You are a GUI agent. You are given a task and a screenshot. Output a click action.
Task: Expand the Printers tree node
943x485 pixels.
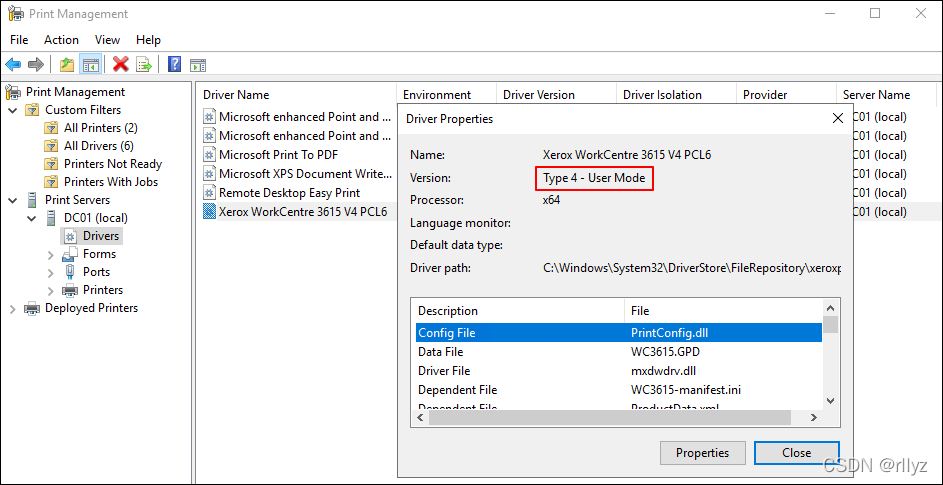coord(51,290)
